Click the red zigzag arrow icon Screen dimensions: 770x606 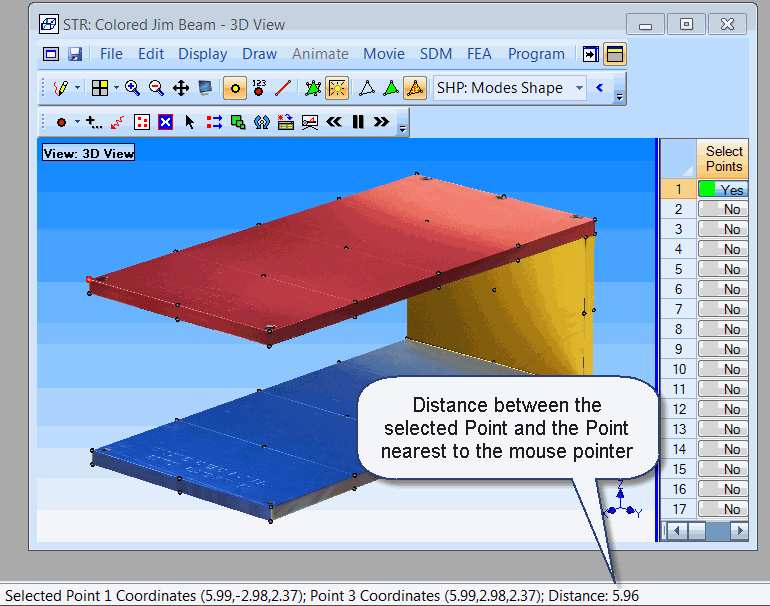click(x=117, y=122)
